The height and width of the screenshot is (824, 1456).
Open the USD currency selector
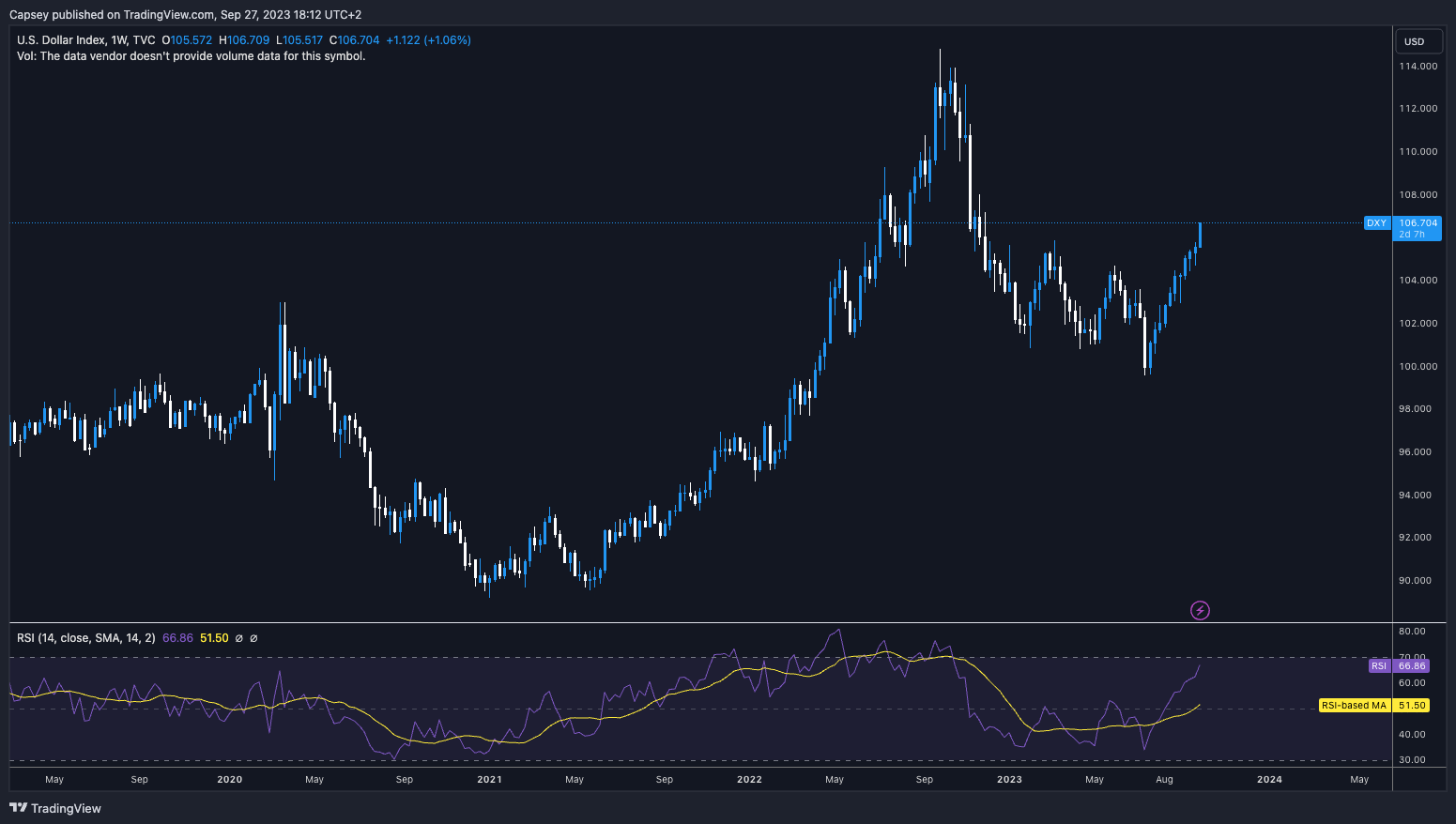1414,41
